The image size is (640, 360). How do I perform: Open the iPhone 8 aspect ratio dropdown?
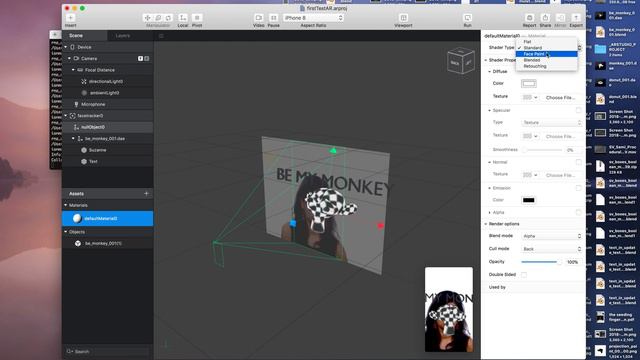click(x=313, y=18)
